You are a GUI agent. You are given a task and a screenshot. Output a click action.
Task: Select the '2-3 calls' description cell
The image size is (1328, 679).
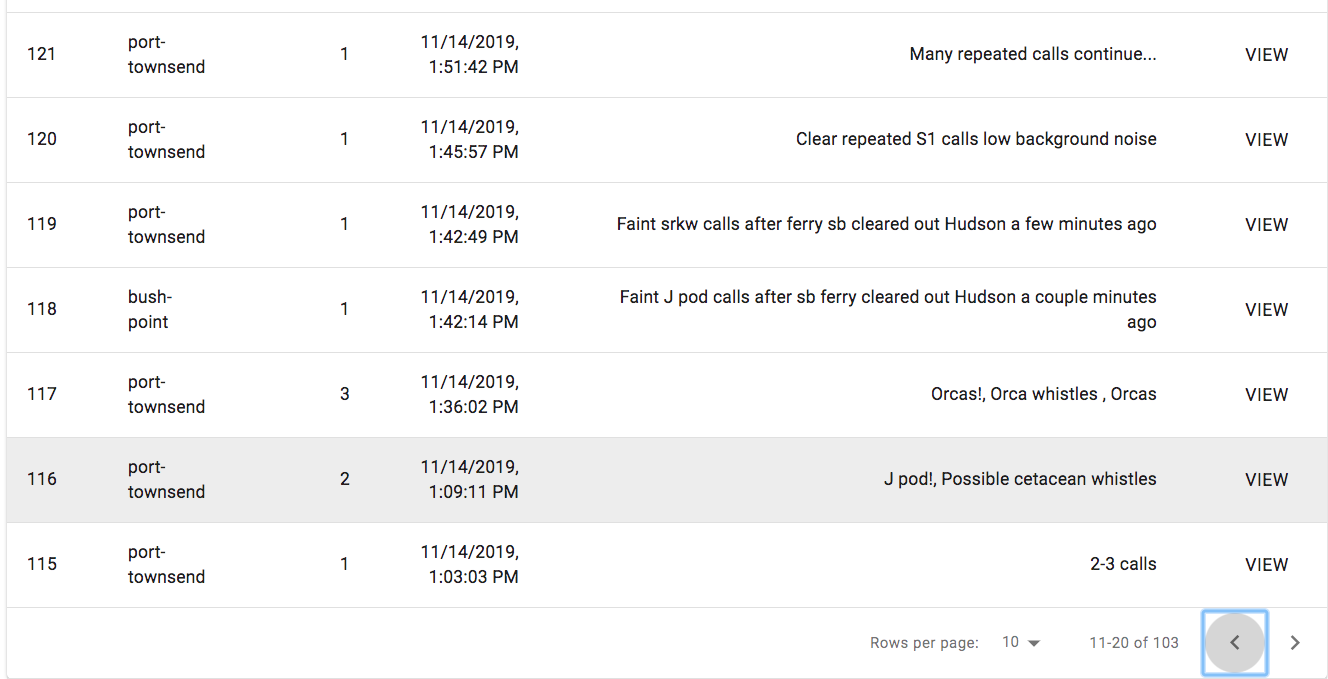click(x=1123, y=564)
